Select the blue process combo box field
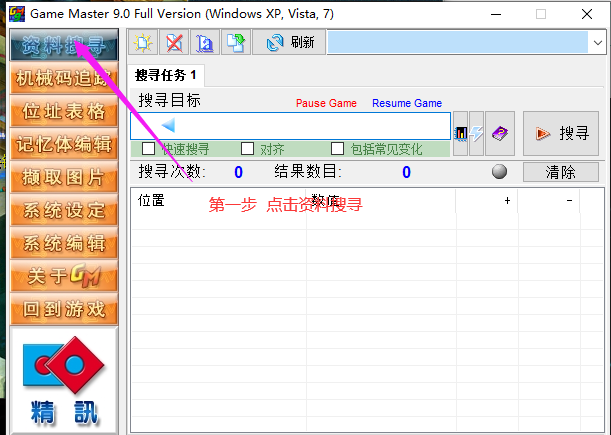Viewport: 611px width, 435px height. click(457, 42)
